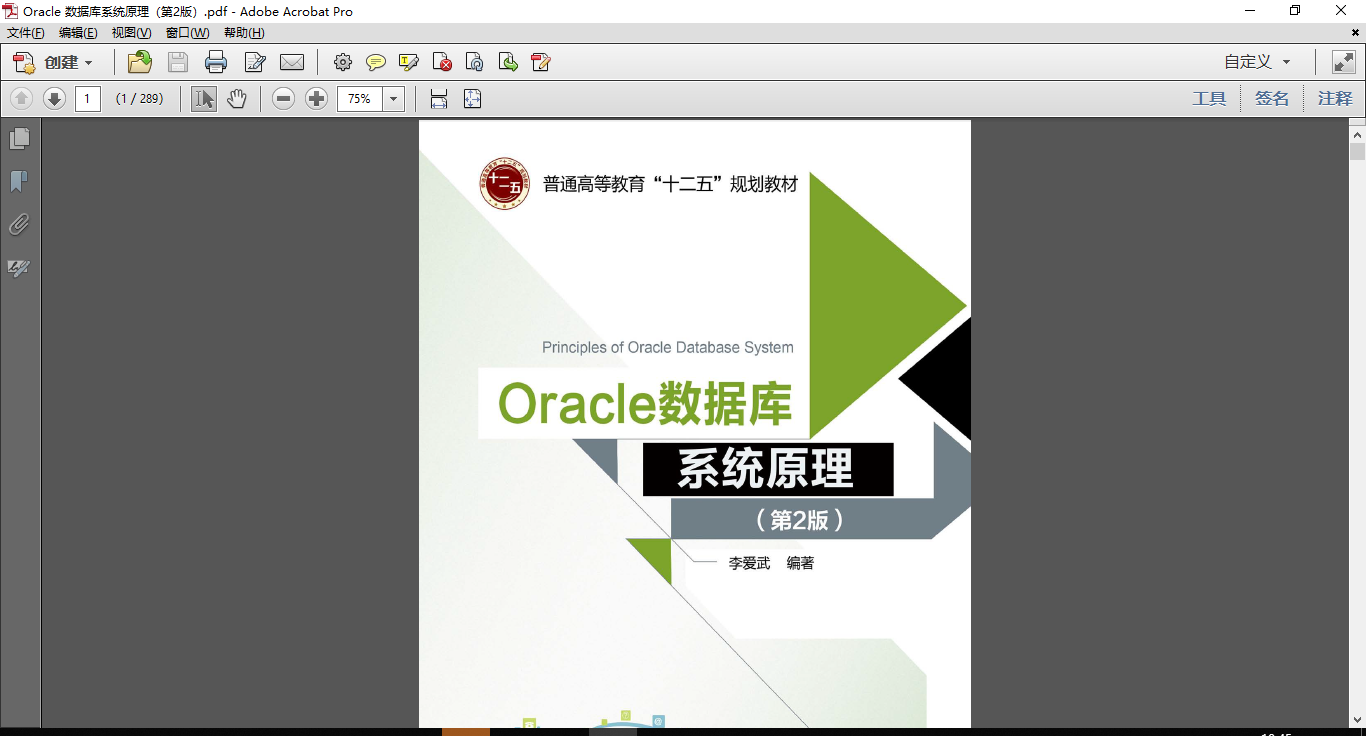Print the document using the printer icon
Viewport: 1366px width, 736px height.
click(216, 62)
